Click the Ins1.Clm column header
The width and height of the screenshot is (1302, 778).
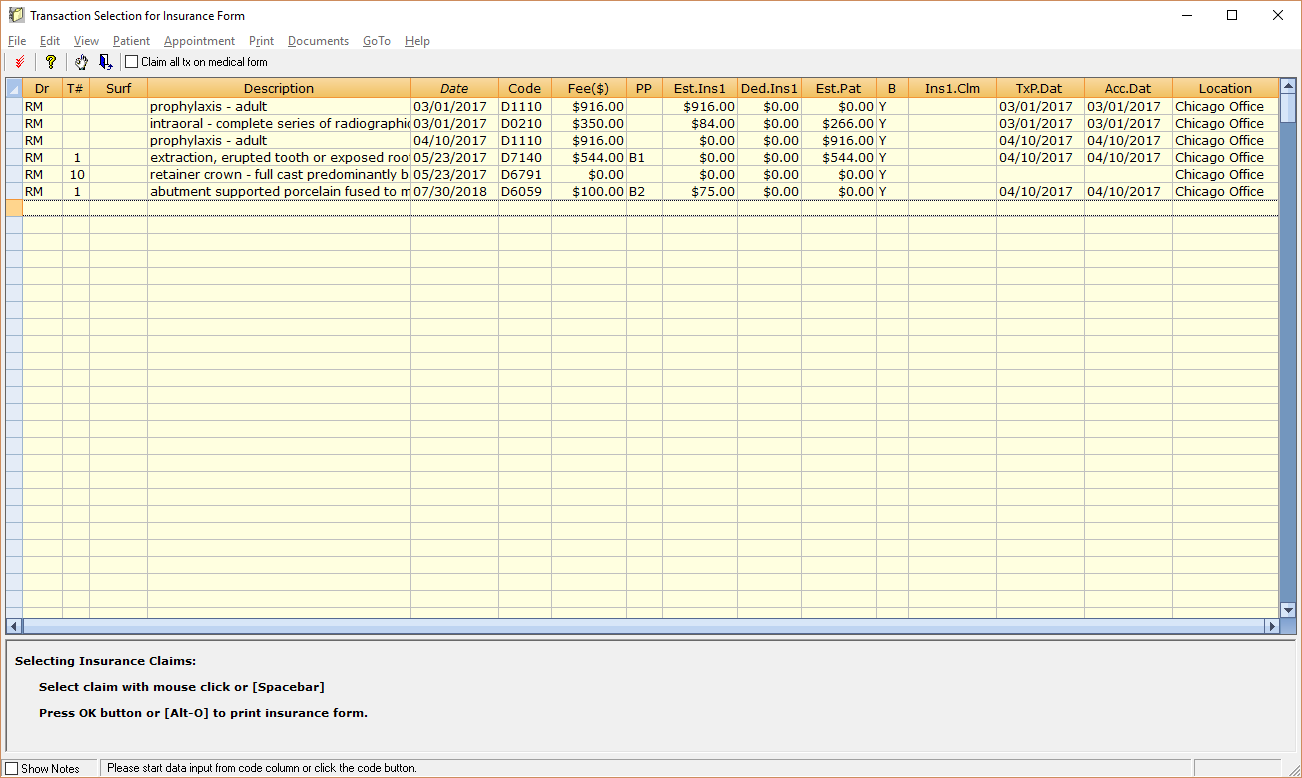(x=952, y=88)
